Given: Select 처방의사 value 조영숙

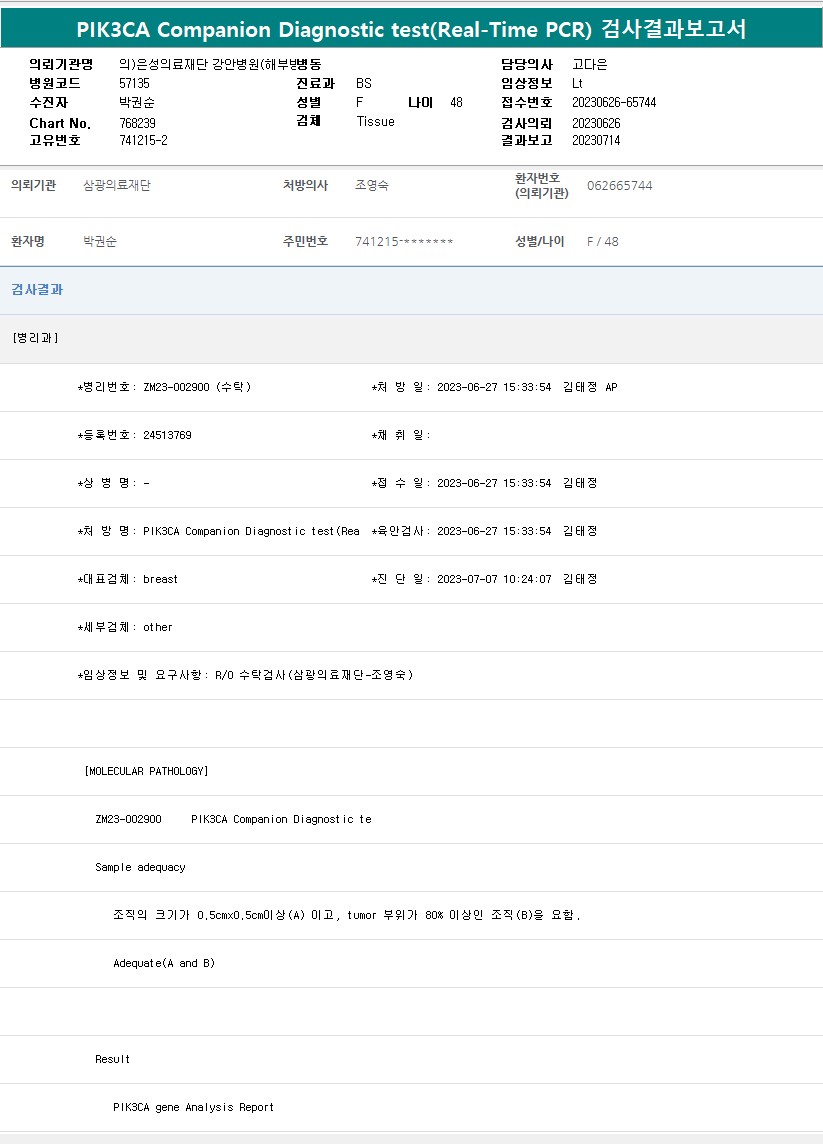Looking at the screenshot, I should (371, 185).
